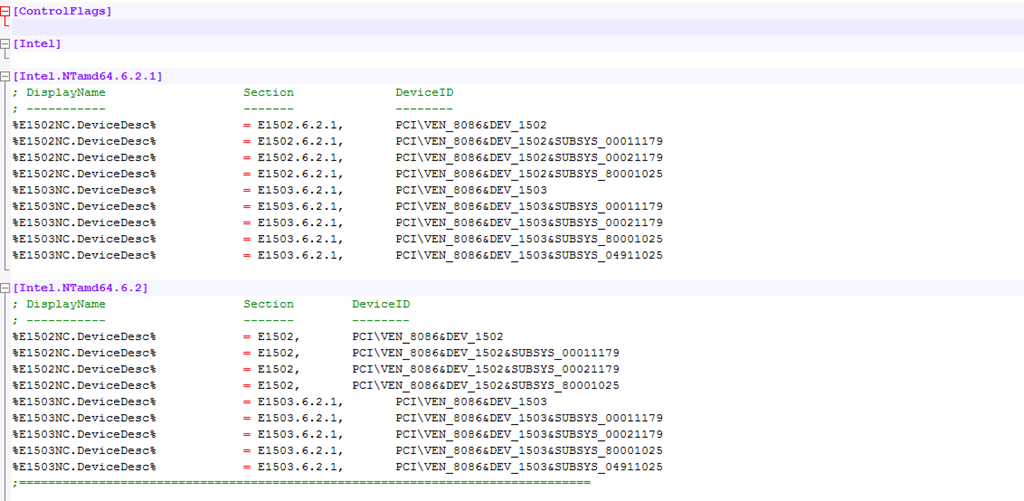1024x501 pixels.
Task: Click PCI\VEN_8086&DEV_1502 on the first E1502.6.2.1 line
Action: pyautogui.click(x=471, y=125)
